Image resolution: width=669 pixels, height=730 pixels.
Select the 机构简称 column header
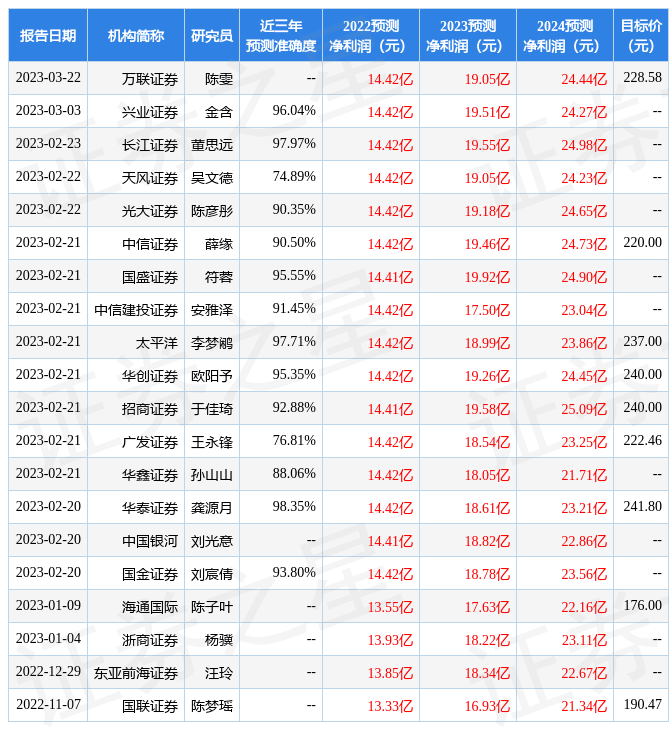tap(135, 35)
